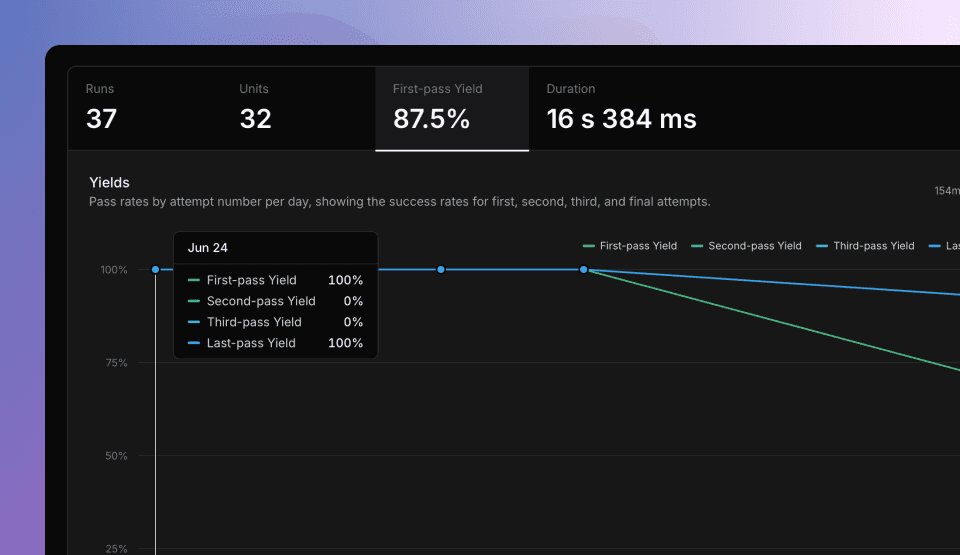Image resolution: width=960 pixels, height=555 pixels.
Task: Click the 50% y-axis label
Action: (x=113, y=456)
